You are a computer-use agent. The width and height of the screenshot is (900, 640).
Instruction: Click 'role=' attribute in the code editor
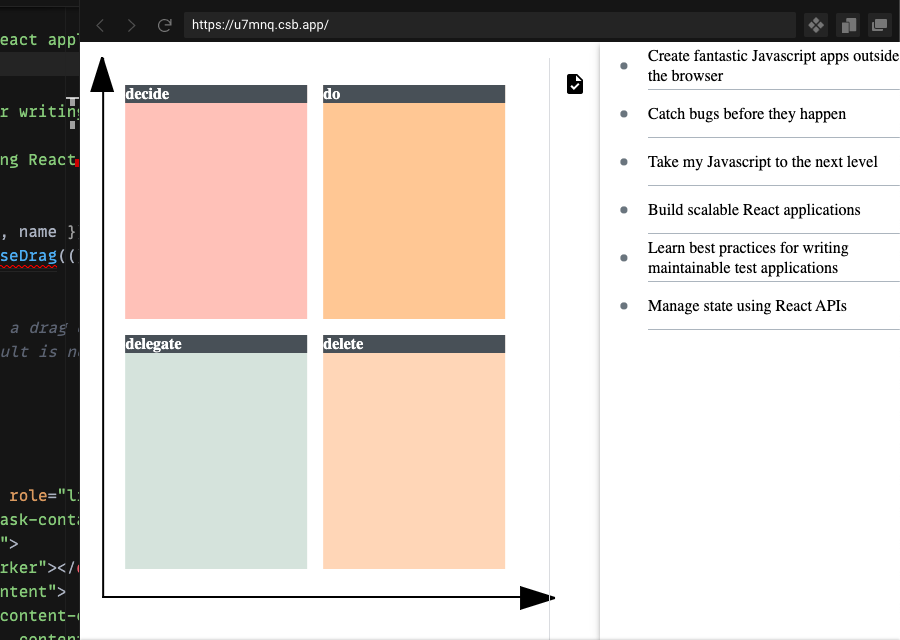pos(33,496)
